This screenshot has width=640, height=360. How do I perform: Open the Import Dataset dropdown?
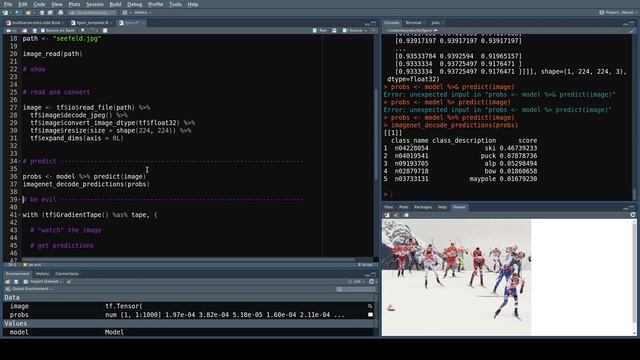43,282
